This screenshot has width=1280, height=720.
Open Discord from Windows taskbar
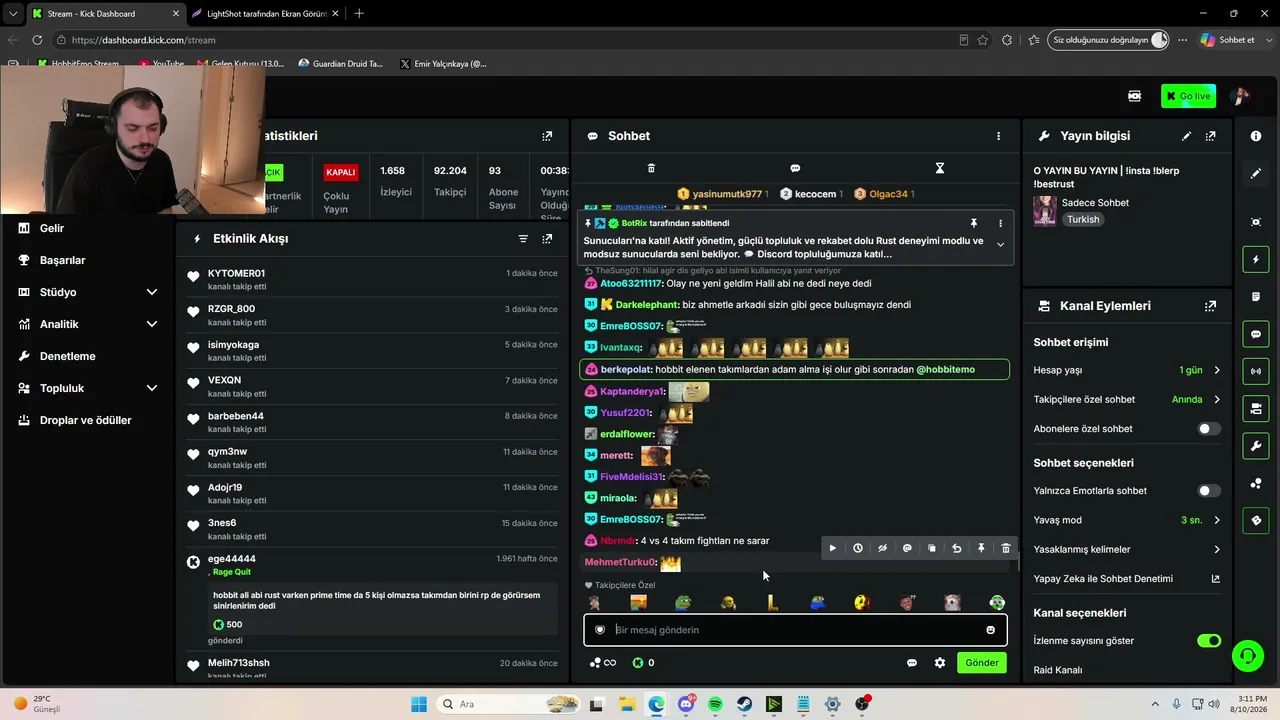[x=686, y=704]
